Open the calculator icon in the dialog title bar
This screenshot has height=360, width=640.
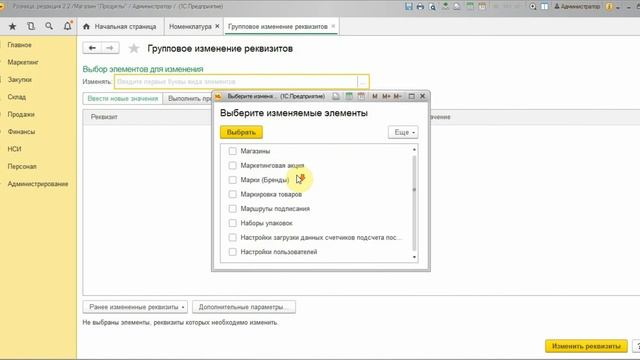pos(349,96)
